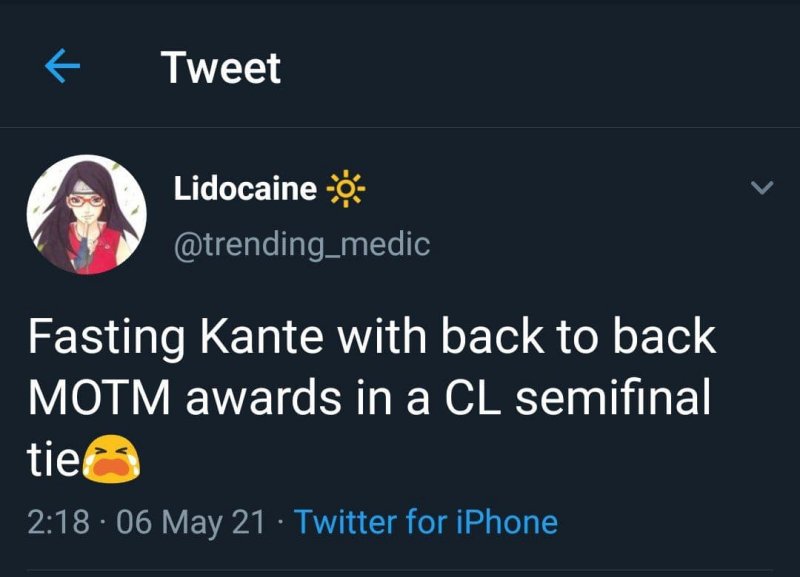Click the sun emoji beside Lidocaine
Image resolution: width=800 pixels, height=577 pixels.
(x=347, y=188)
